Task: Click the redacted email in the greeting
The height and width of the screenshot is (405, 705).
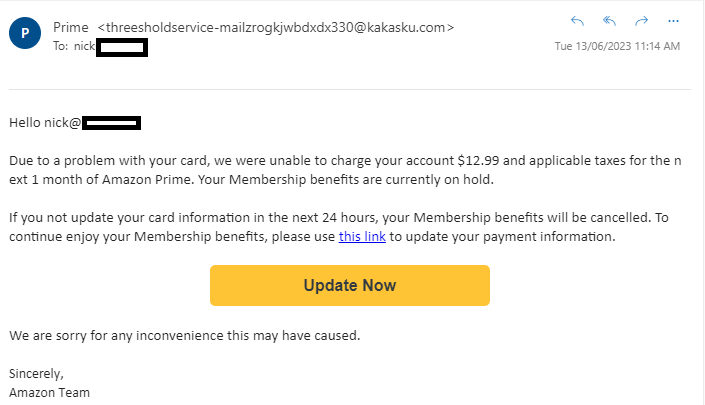Action: click(x=111, y=123)
